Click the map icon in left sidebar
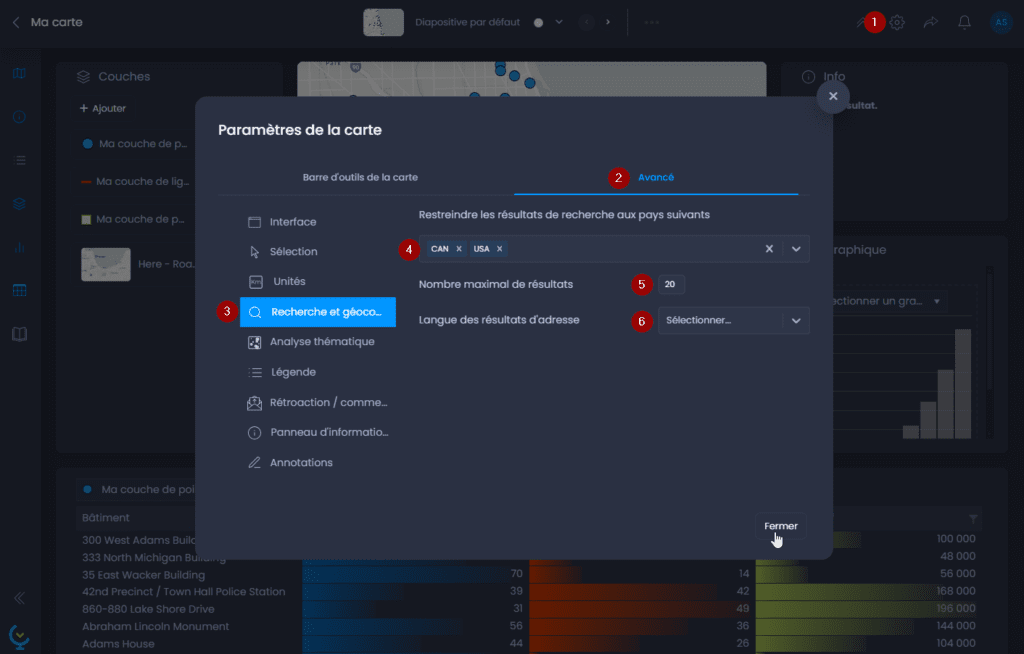The height and width of the screenshot is (654, 1024). click(20, 73)
